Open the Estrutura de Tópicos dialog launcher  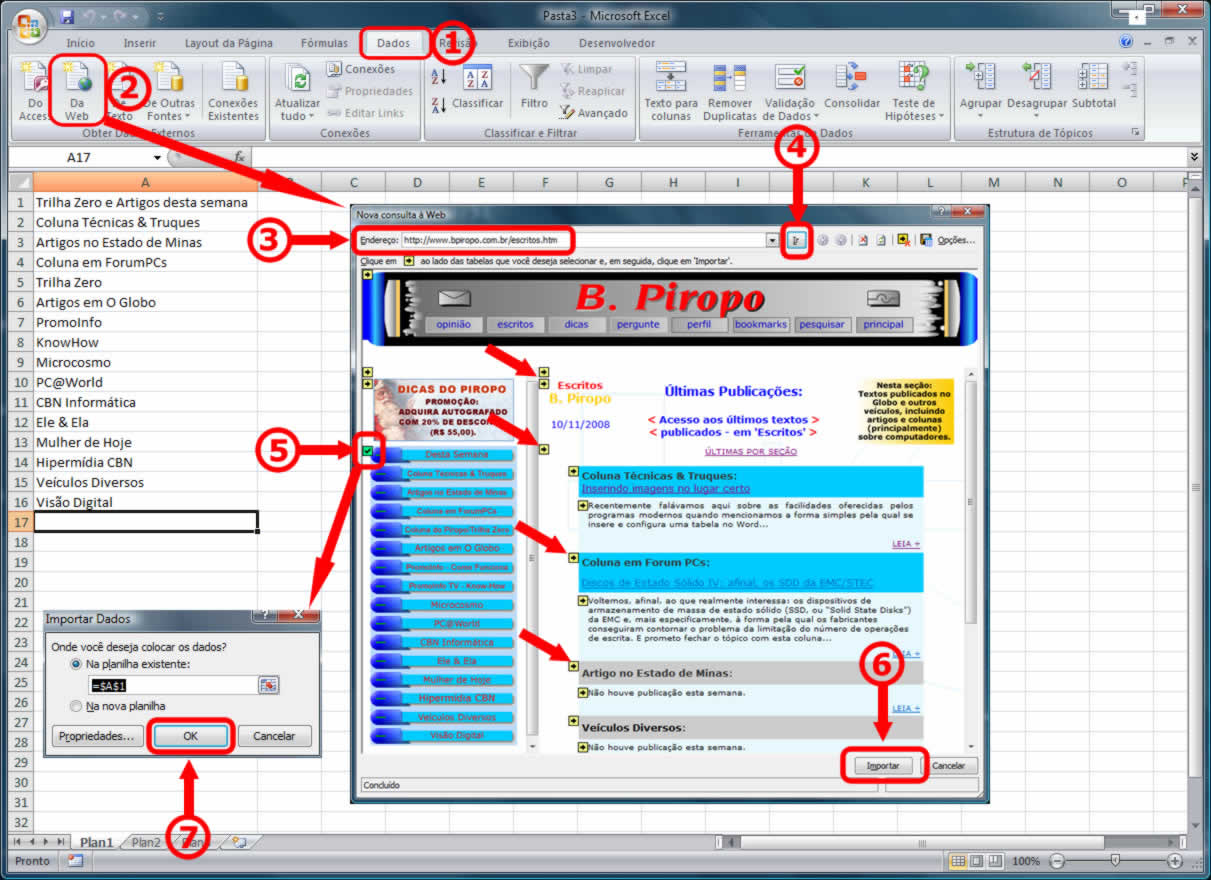[x=1135, y=133]
